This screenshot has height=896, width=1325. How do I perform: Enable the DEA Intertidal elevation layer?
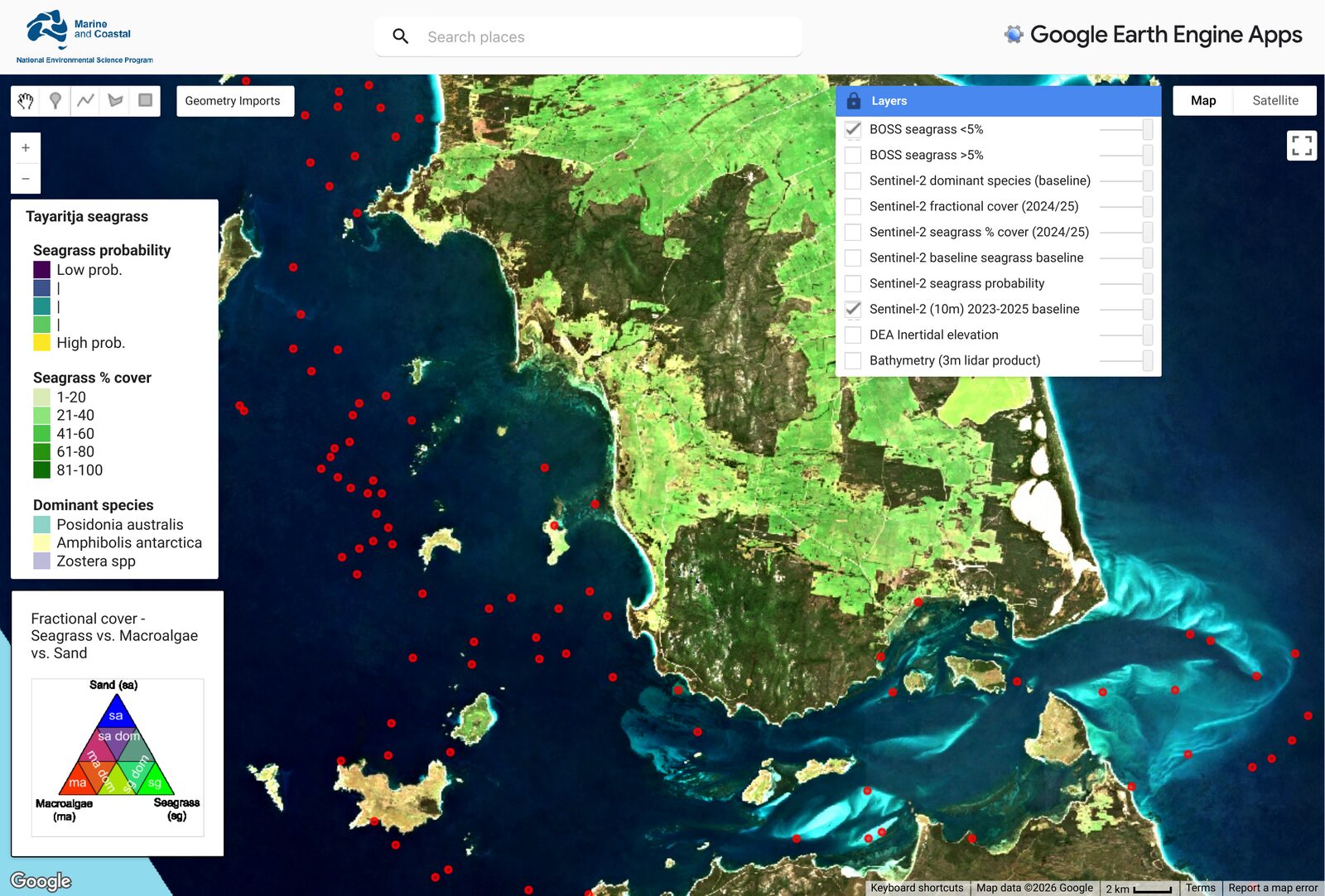pos(853,335)
